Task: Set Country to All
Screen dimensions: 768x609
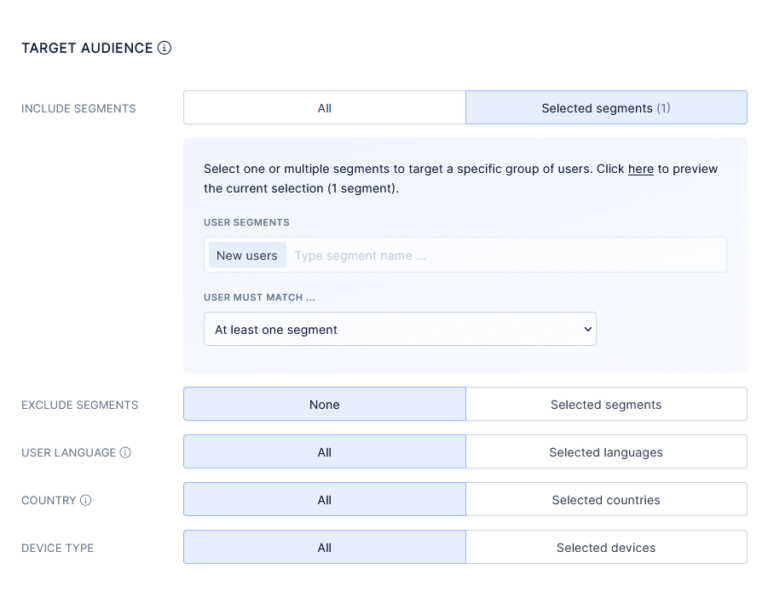Action: click(x=324, y=500)
